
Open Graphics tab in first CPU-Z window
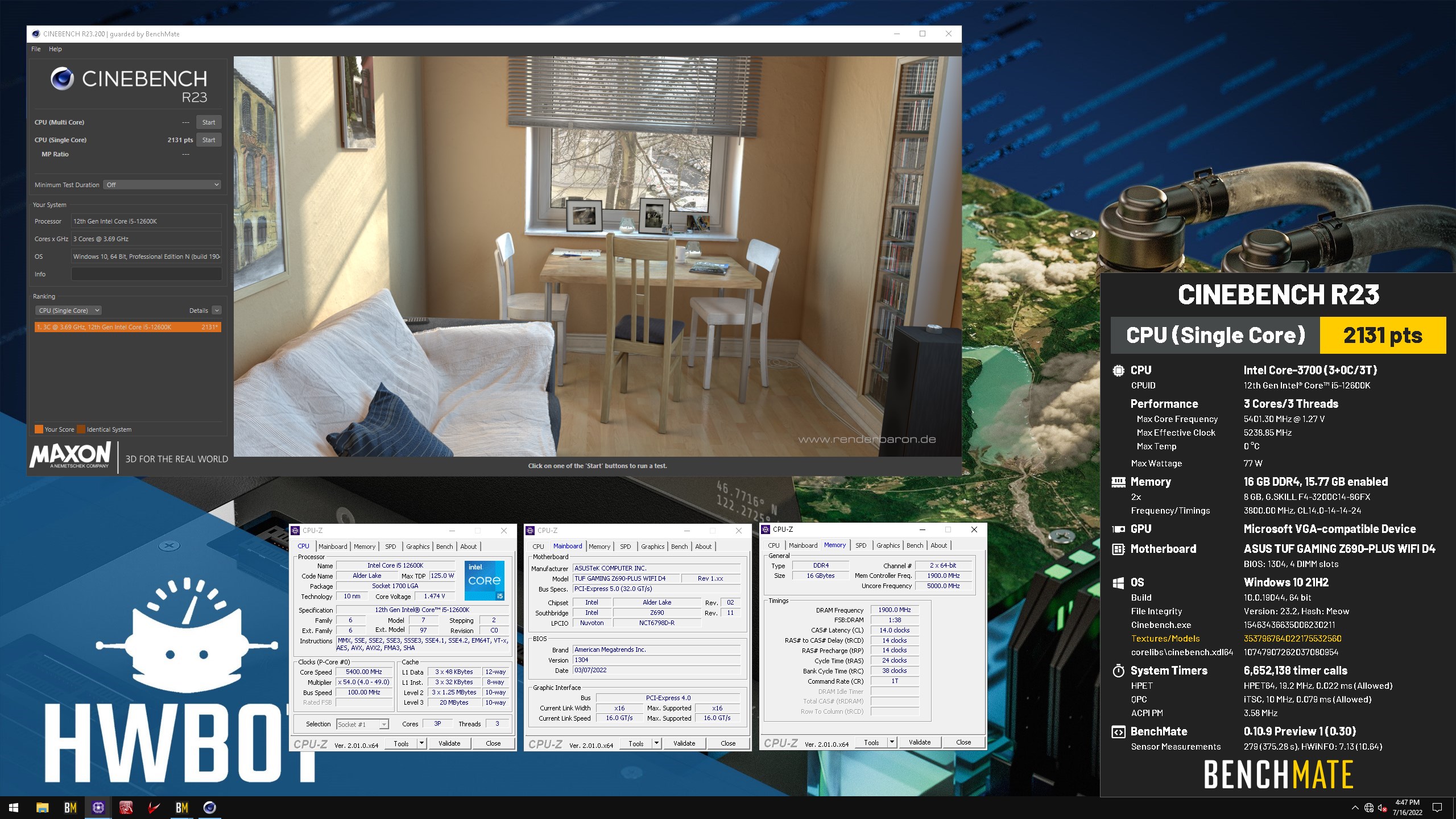click(x=418, y=547)
